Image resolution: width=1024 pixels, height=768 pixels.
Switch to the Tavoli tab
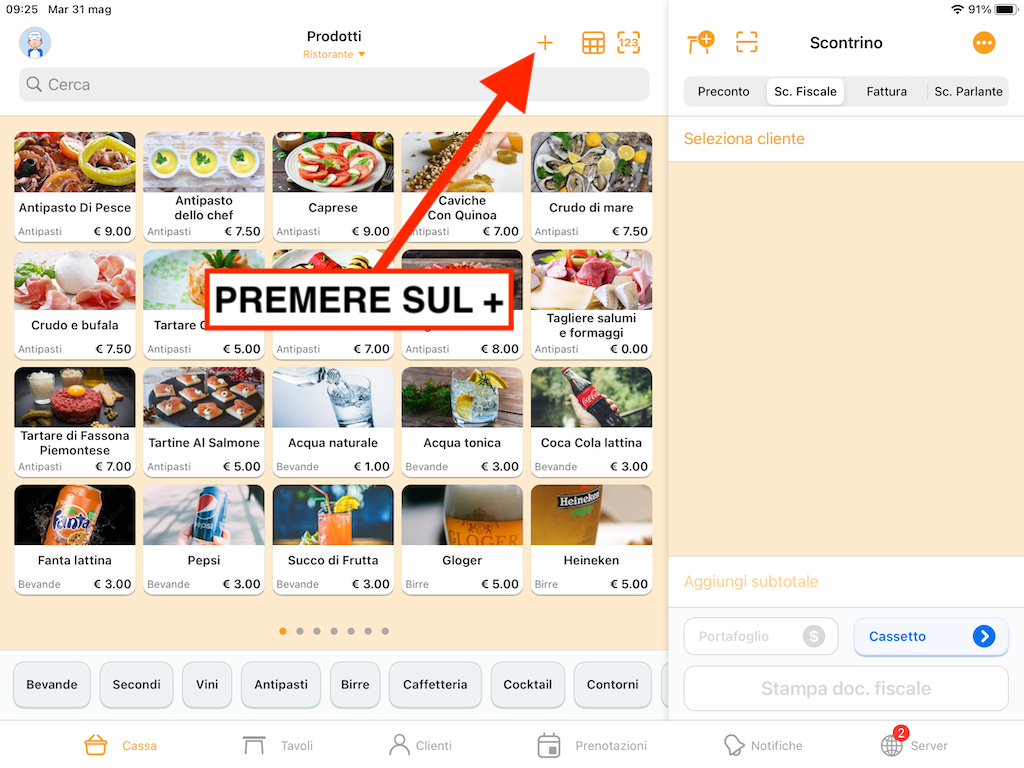tap(278, 745)
